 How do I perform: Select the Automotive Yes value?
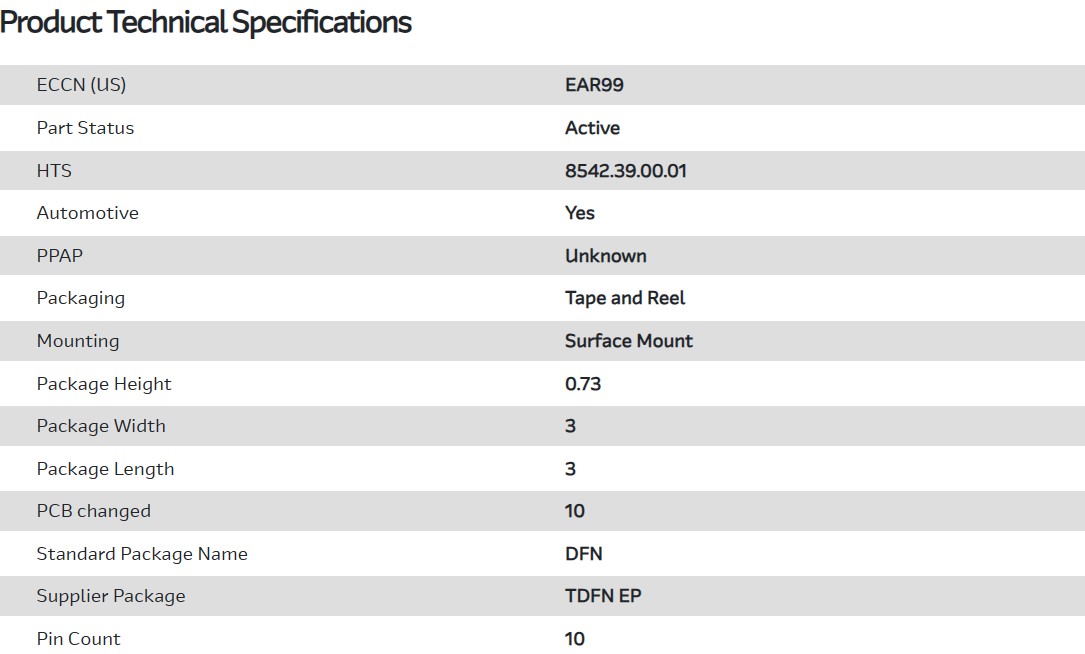tap(579, 213)
